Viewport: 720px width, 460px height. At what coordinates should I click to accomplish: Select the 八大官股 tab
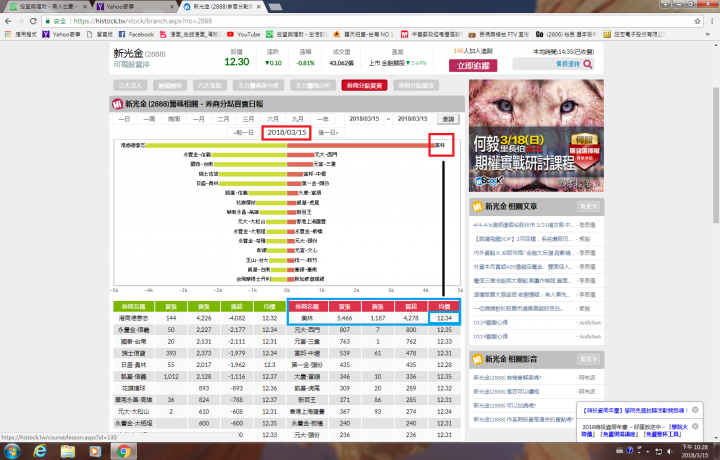pyautogui.click(x=210, y=85)
